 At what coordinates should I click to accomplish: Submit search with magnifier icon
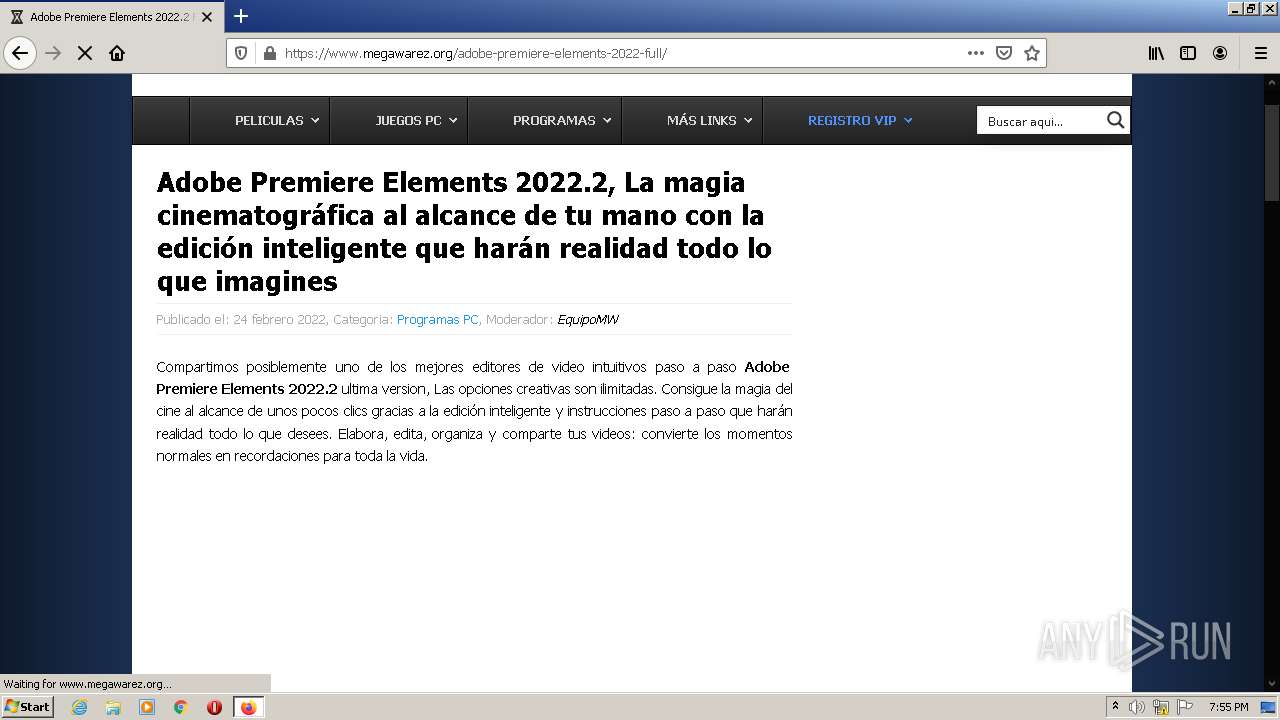1116,120
